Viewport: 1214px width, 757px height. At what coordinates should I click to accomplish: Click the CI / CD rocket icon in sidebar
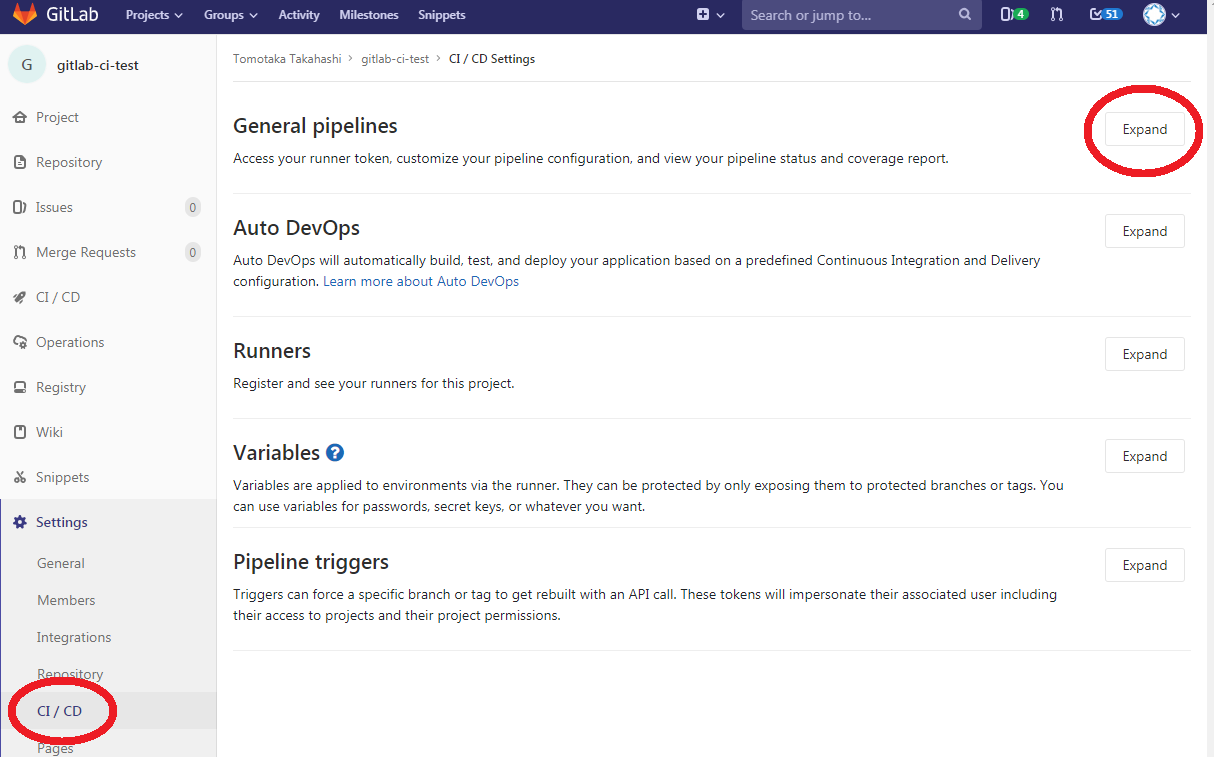click(x=22, y=297)
